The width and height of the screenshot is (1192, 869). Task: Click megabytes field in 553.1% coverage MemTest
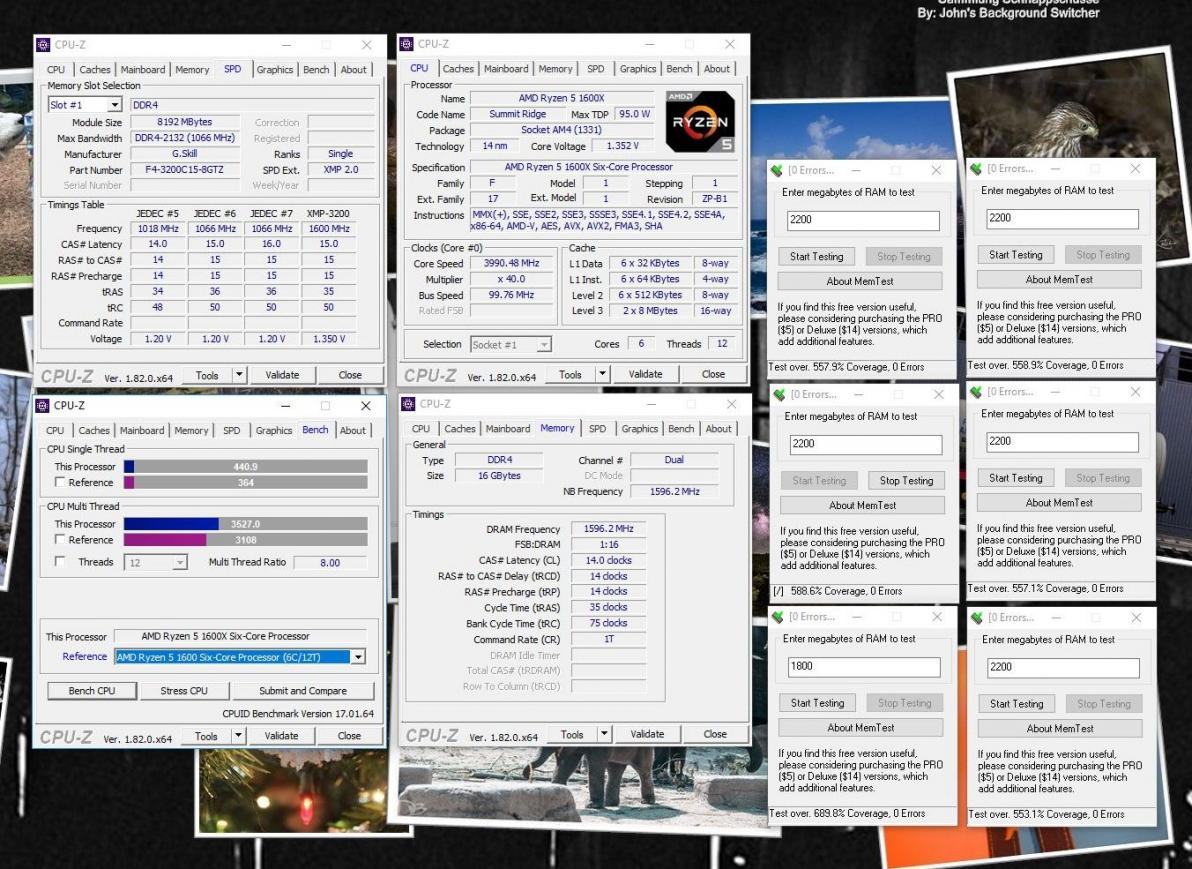(x=1064, y=668)
